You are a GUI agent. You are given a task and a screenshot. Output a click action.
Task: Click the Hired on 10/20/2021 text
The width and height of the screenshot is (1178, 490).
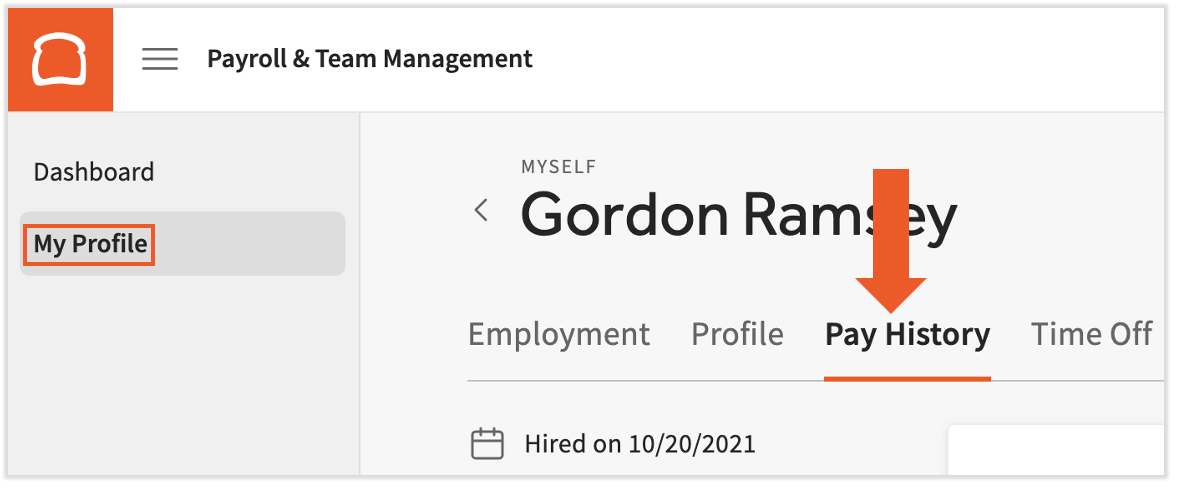tap(640, 443)
